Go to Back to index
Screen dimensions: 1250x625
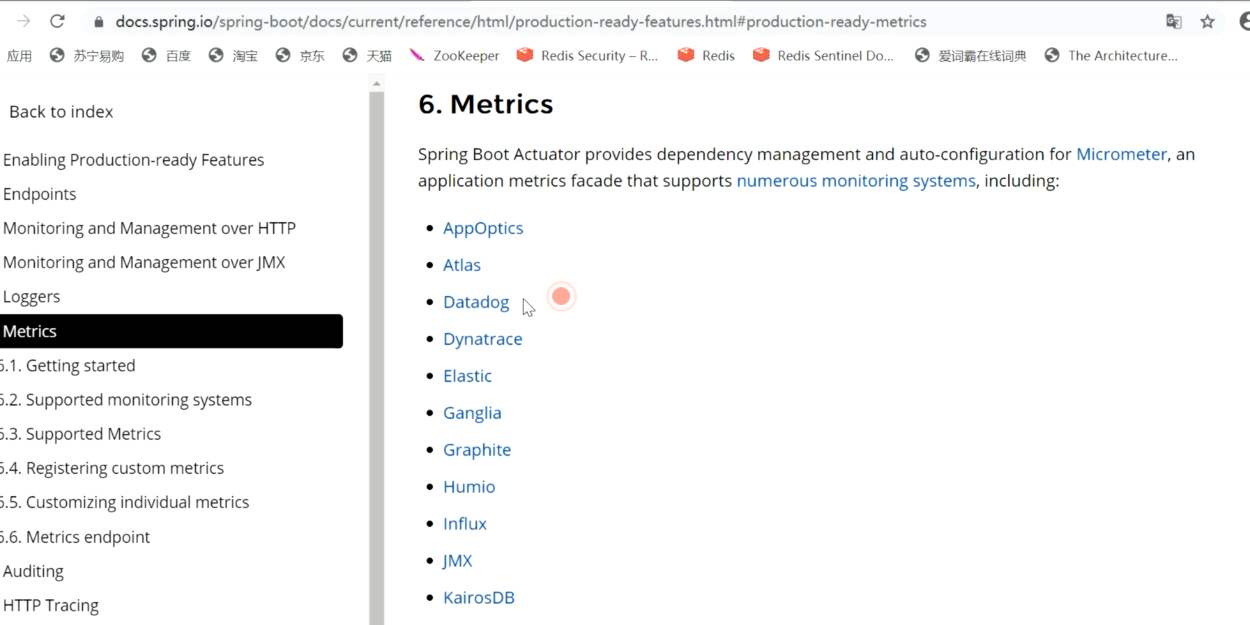[61, 112]
